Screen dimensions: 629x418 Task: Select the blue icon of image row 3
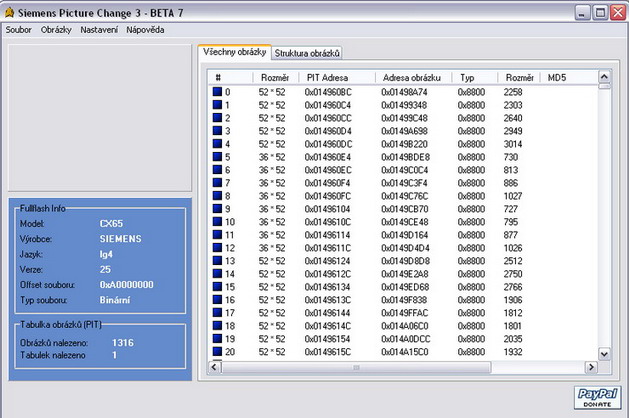tap(217, 131)
